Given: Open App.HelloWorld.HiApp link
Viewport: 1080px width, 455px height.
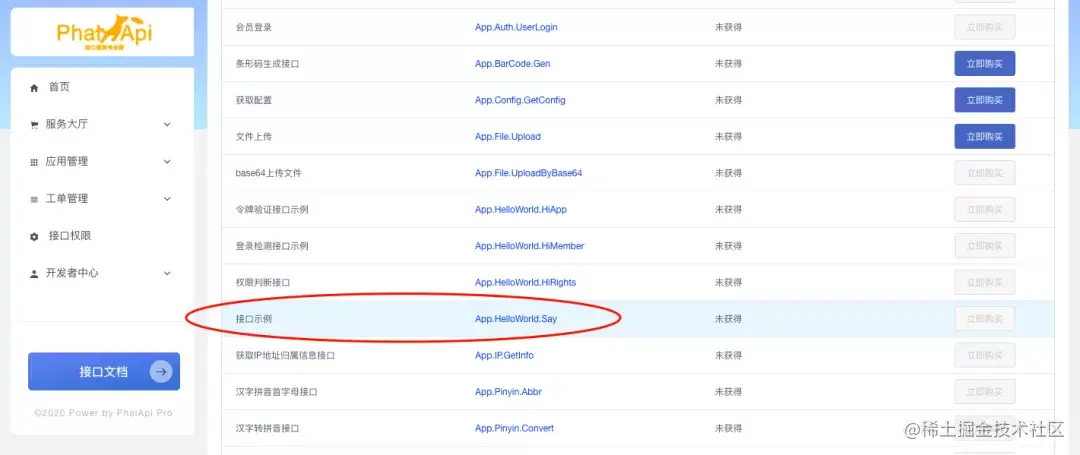Looking at the screenshot, I should click(x=521, y=210).
